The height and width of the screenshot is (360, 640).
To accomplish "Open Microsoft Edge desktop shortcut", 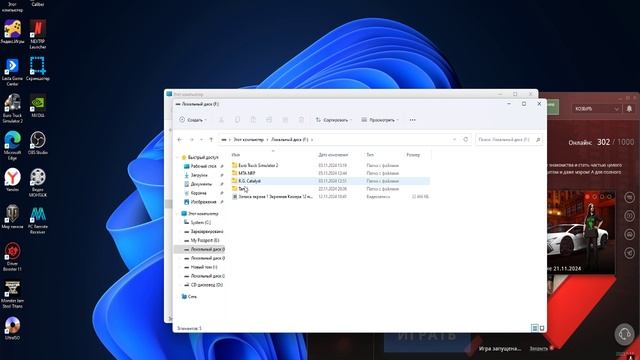I will [x=12, y=146].
